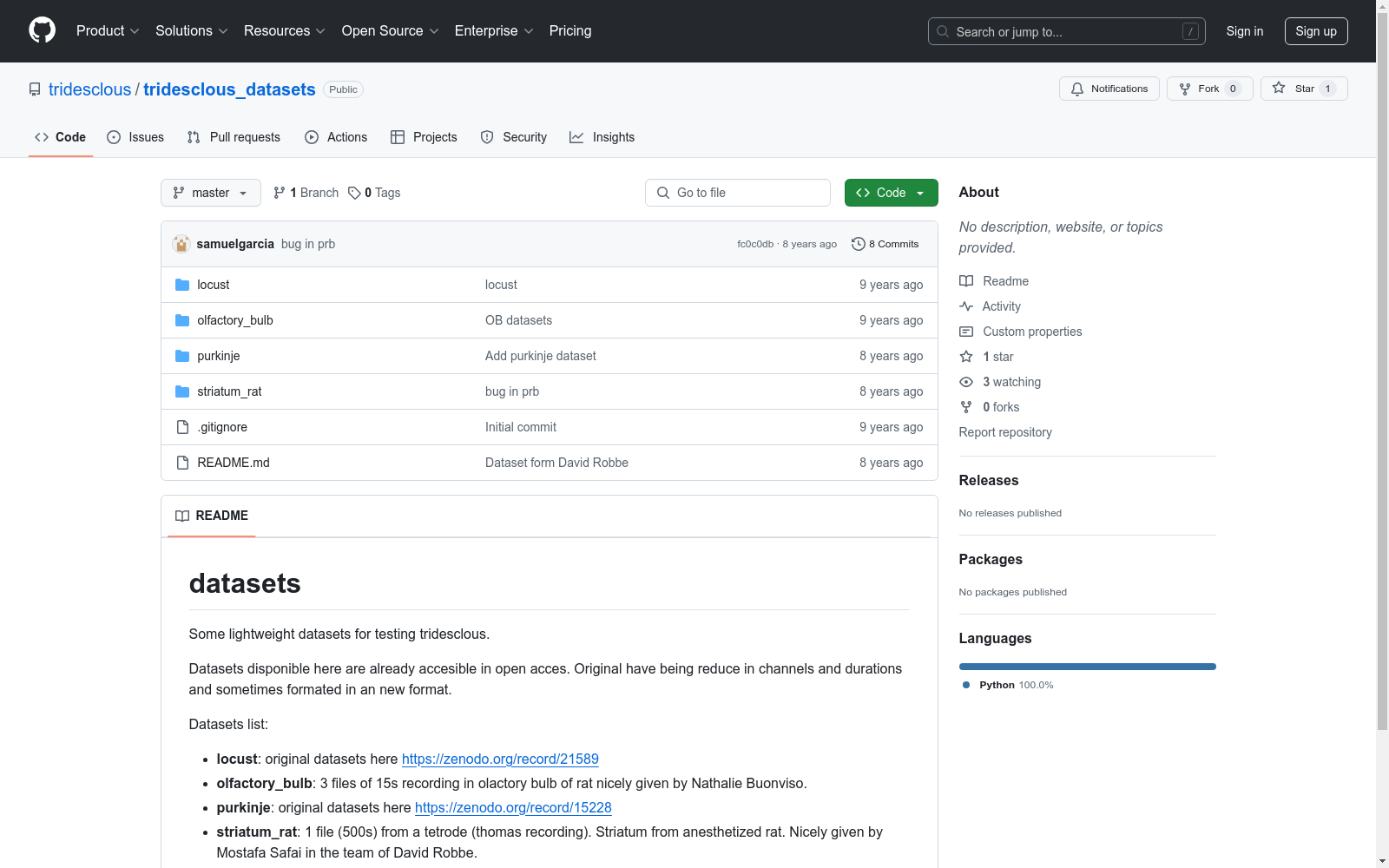
Task: Select the README tab
Action: pyautogui.click(x=212, y=516)
